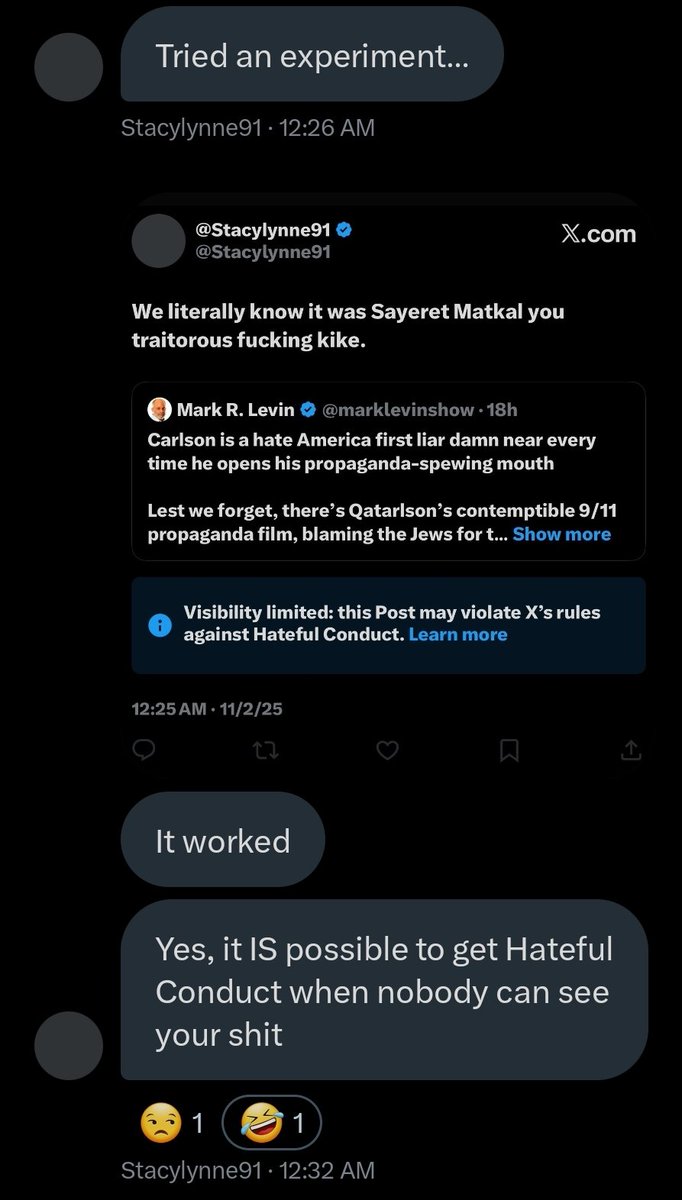682x1200 pixels.
Task: Click sender avatar beside the first message
Action: [69, 65]
